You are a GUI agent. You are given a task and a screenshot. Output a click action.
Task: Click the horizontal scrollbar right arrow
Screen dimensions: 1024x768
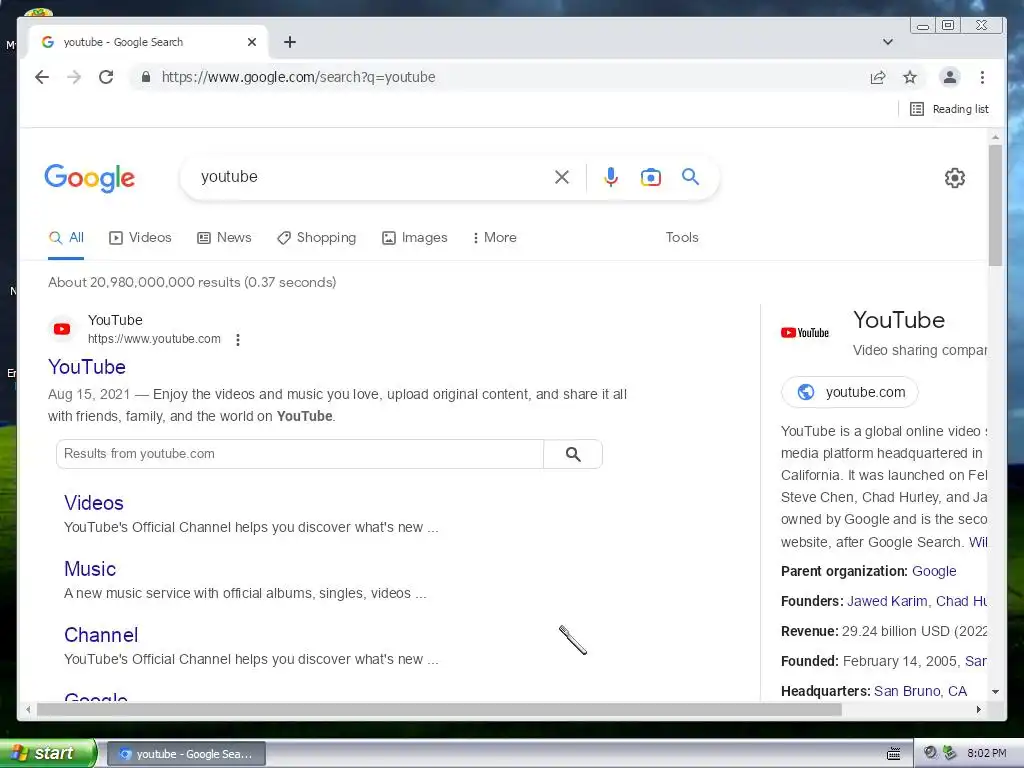pyautogui.click(x=978, y=709)
